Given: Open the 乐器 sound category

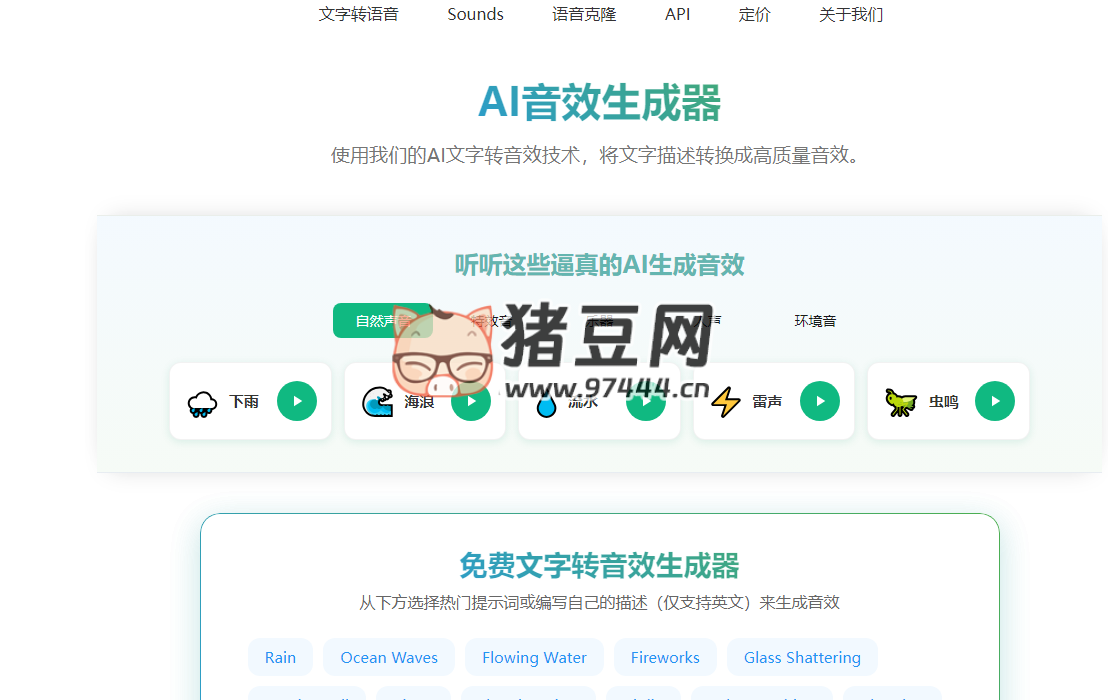Looking at the screenshot, I should click(600, 320).
